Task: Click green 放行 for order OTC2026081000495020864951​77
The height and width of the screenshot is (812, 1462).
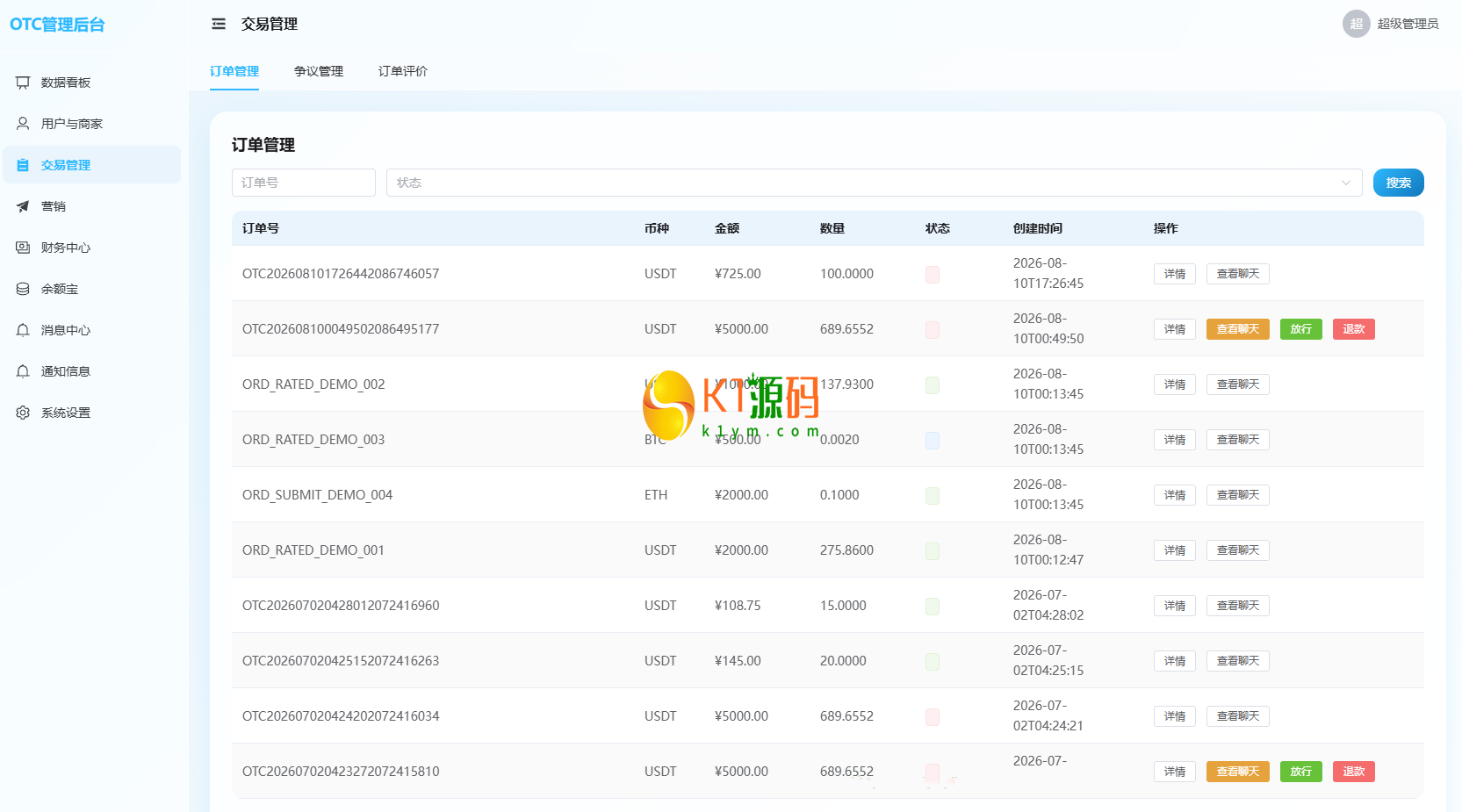Action: click(1301, 329)
